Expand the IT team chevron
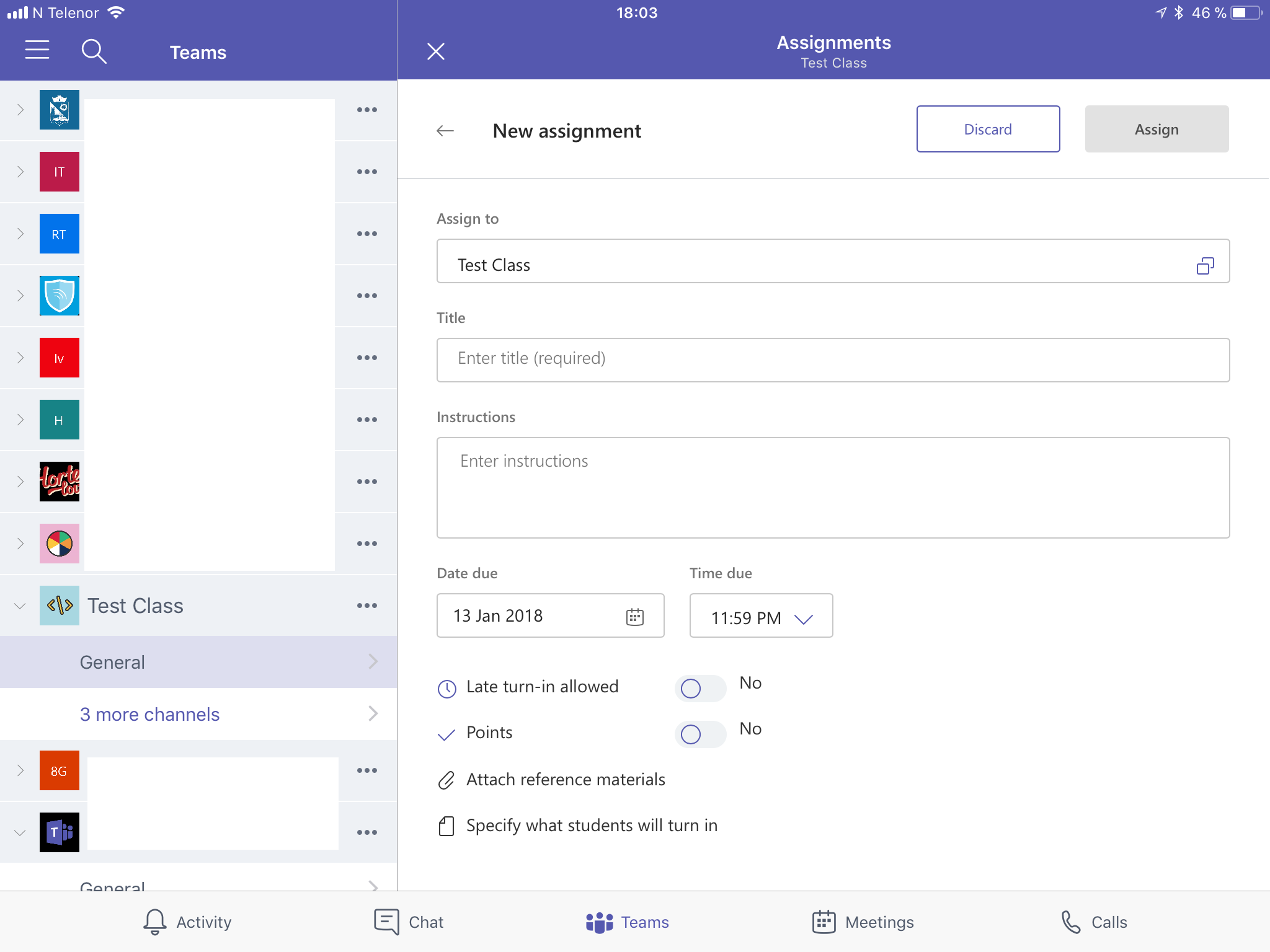1270x952 pixels. tap(20, 172)
